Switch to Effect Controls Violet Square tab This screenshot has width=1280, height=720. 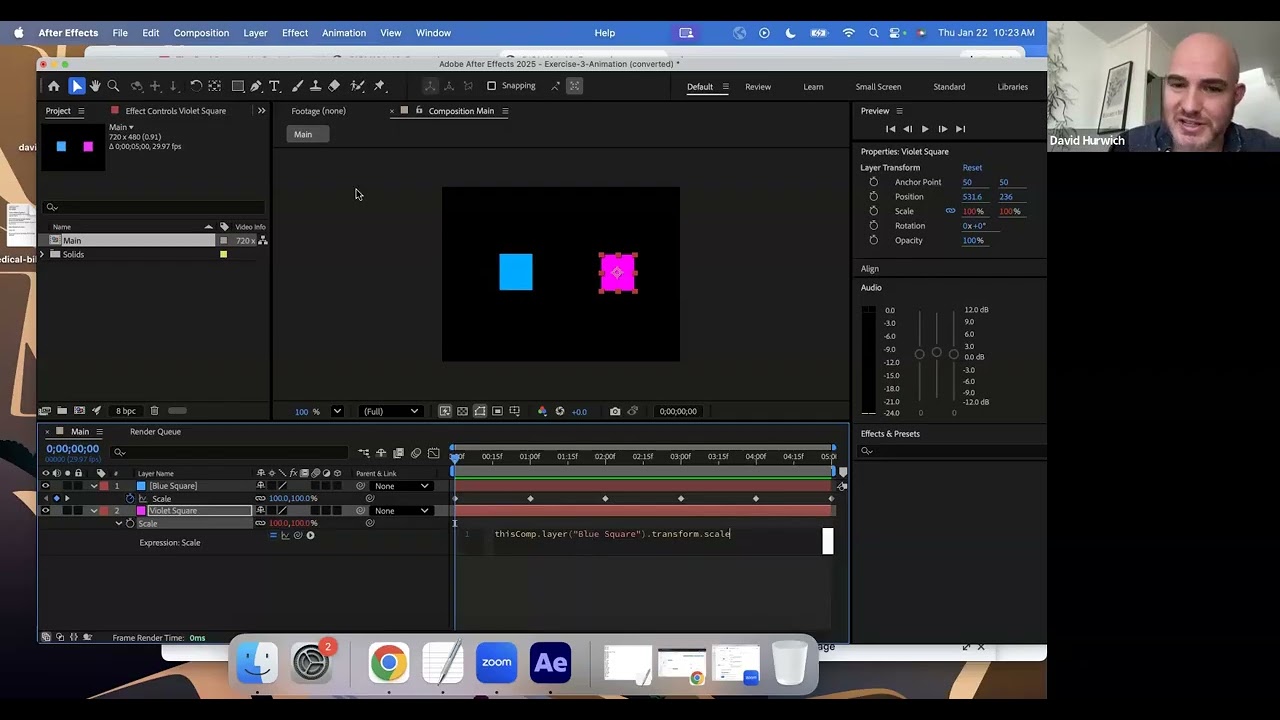pyautogui.click(x=175, y=111)
